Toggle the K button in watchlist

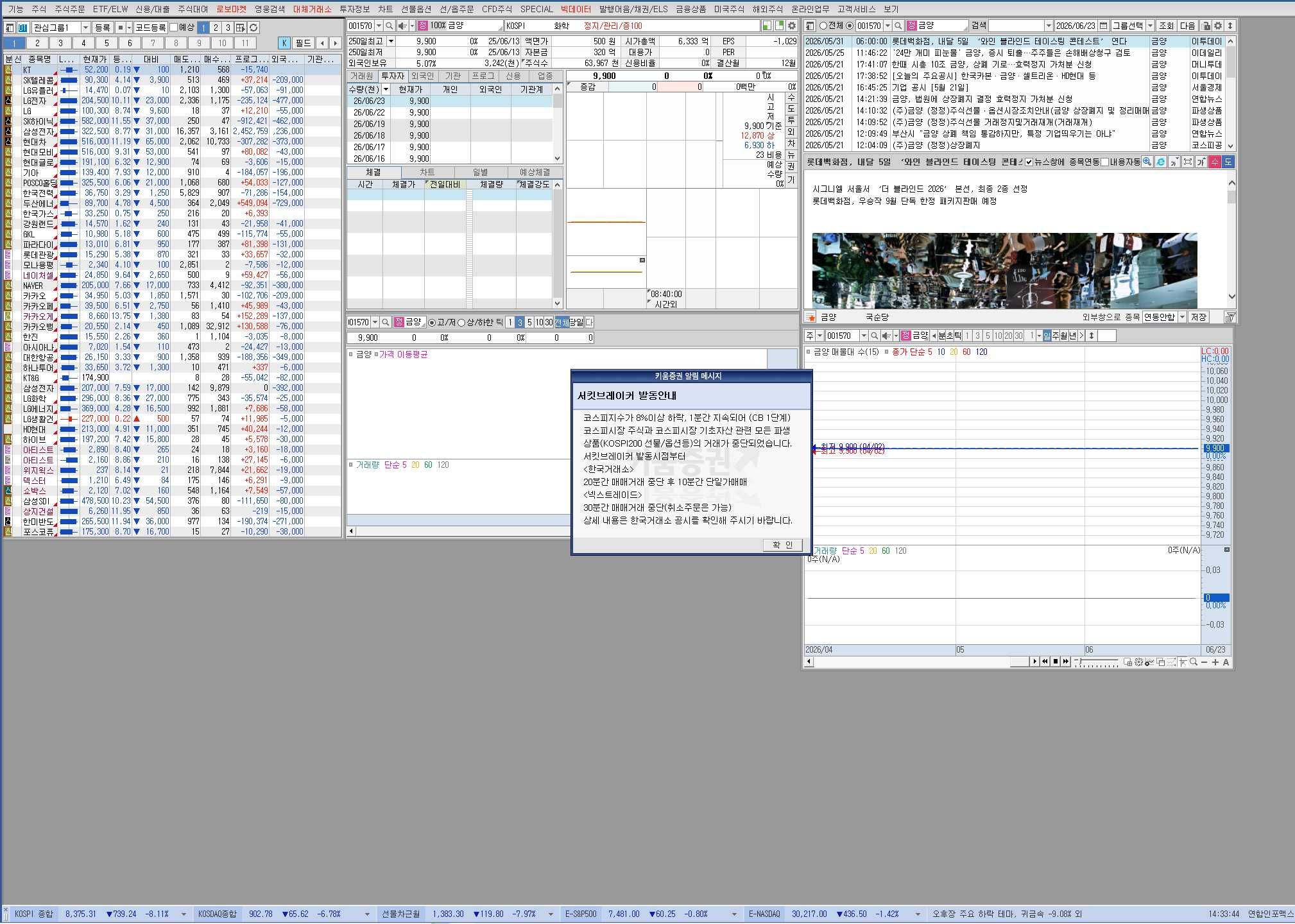pyautogui.click(x=284, y=43)
